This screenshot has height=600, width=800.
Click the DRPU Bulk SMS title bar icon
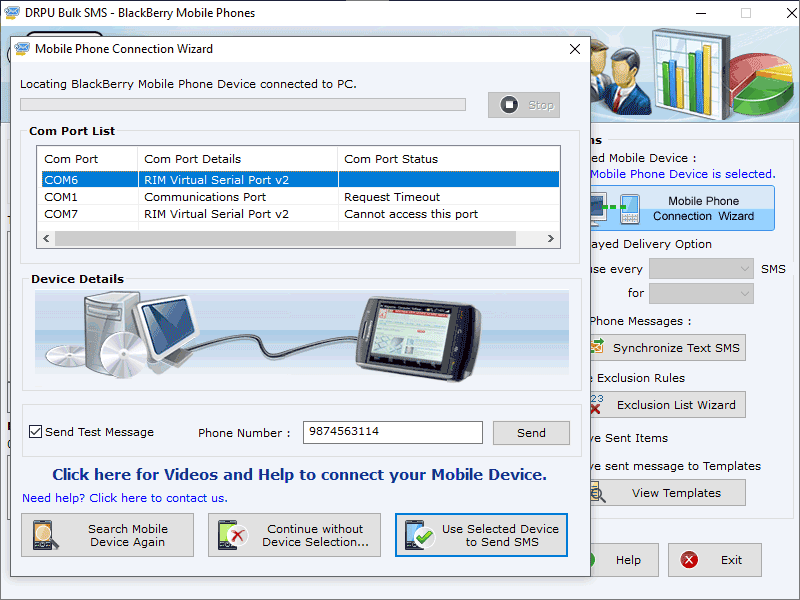tap(11, 13)
